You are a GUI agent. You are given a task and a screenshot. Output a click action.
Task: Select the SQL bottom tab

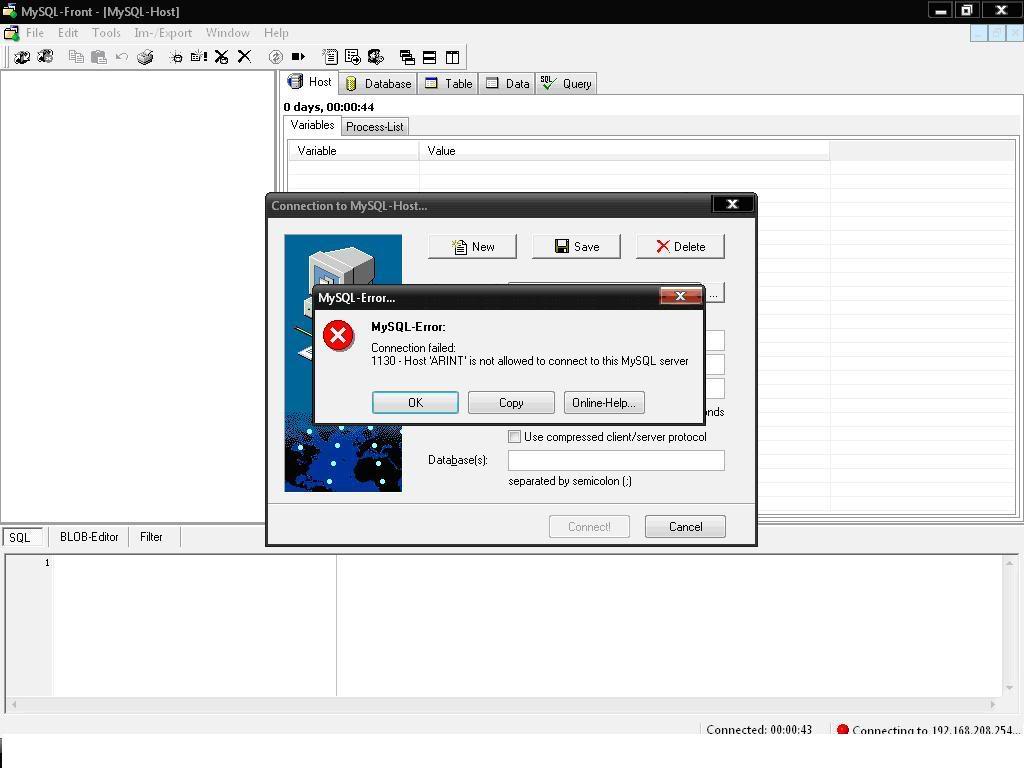22,537
